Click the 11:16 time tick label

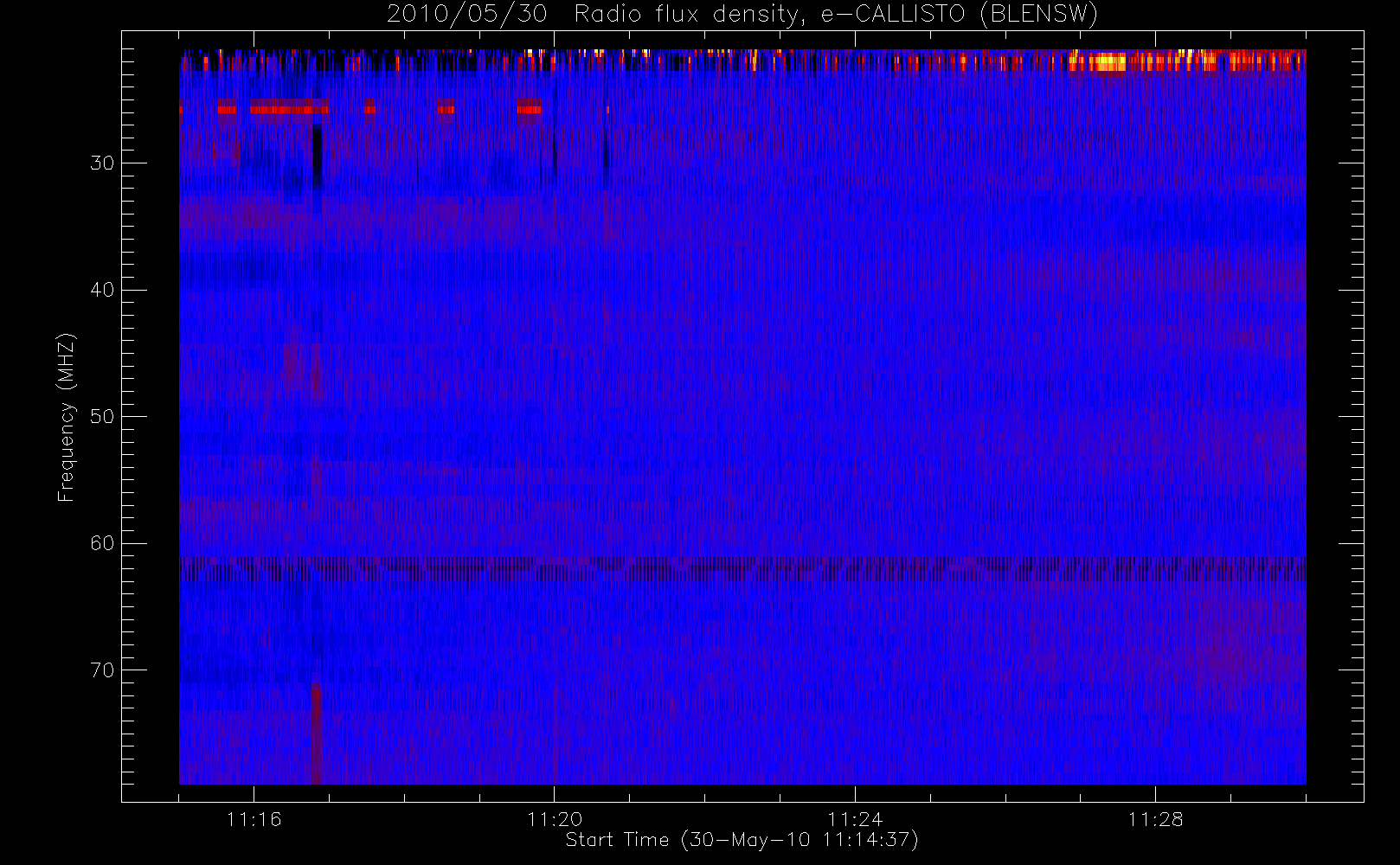pos(254,819)
